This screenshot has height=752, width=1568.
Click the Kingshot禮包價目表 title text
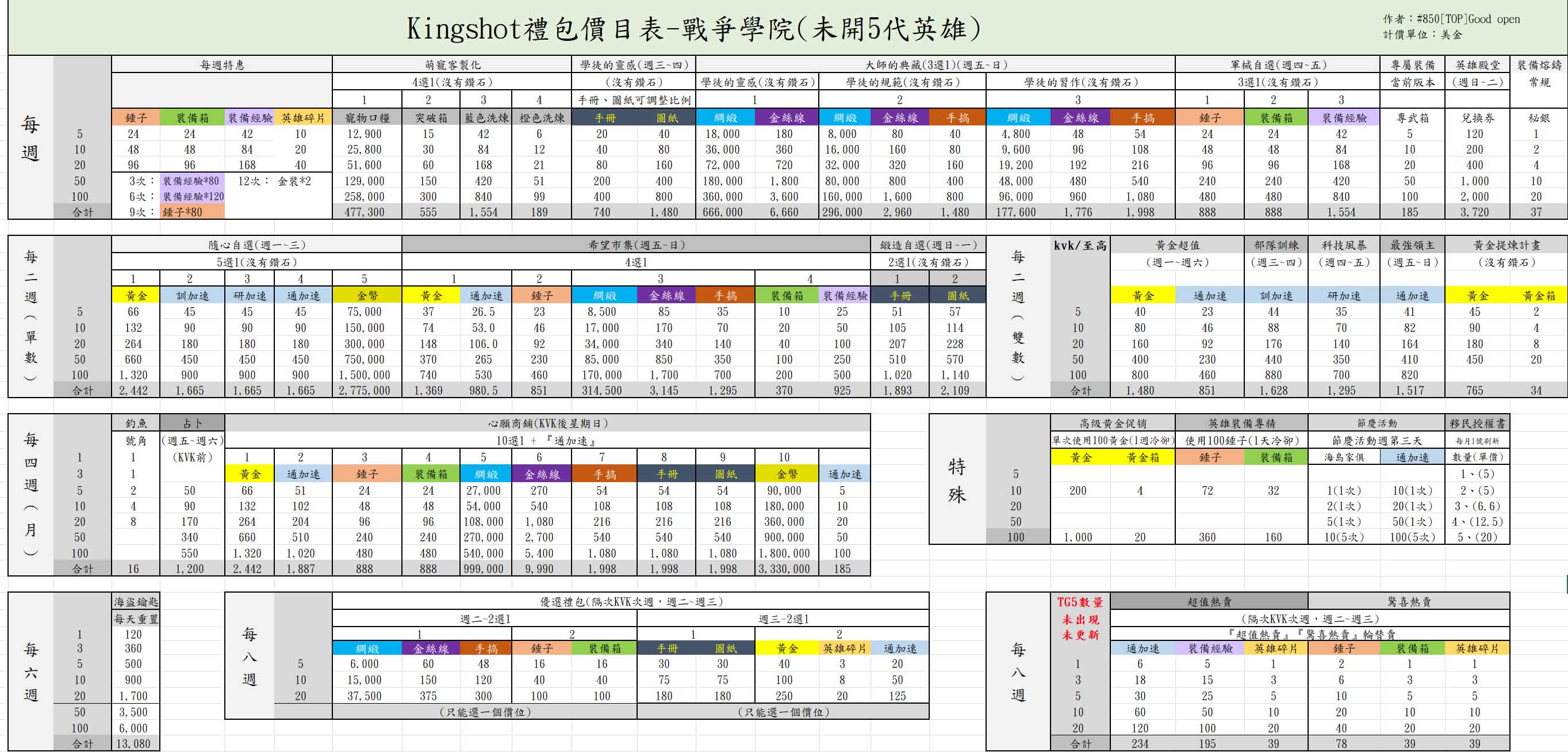click(x=694, y=29)
